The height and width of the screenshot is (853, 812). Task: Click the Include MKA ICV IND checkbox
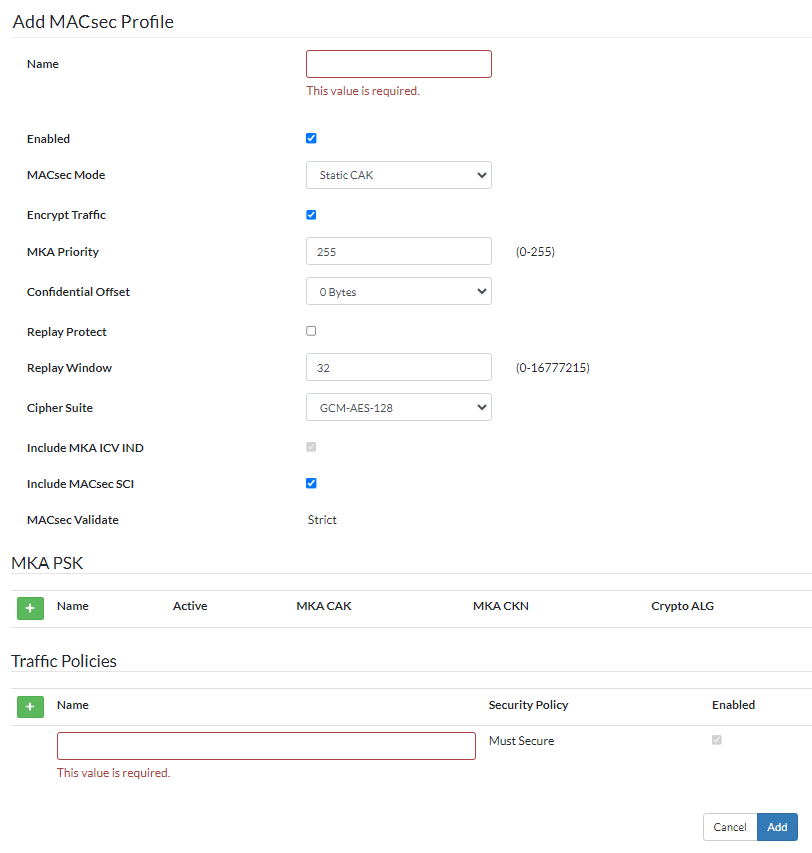[x=311, y=447]
